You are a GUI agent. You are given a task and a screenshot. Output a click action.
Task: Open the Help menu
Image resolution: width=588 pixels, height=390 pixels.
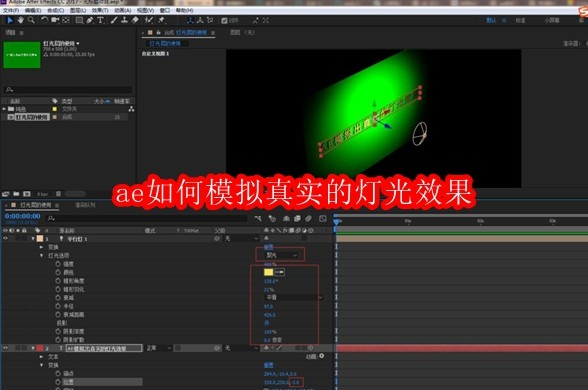pyautogui.click(x=184, y=10)
